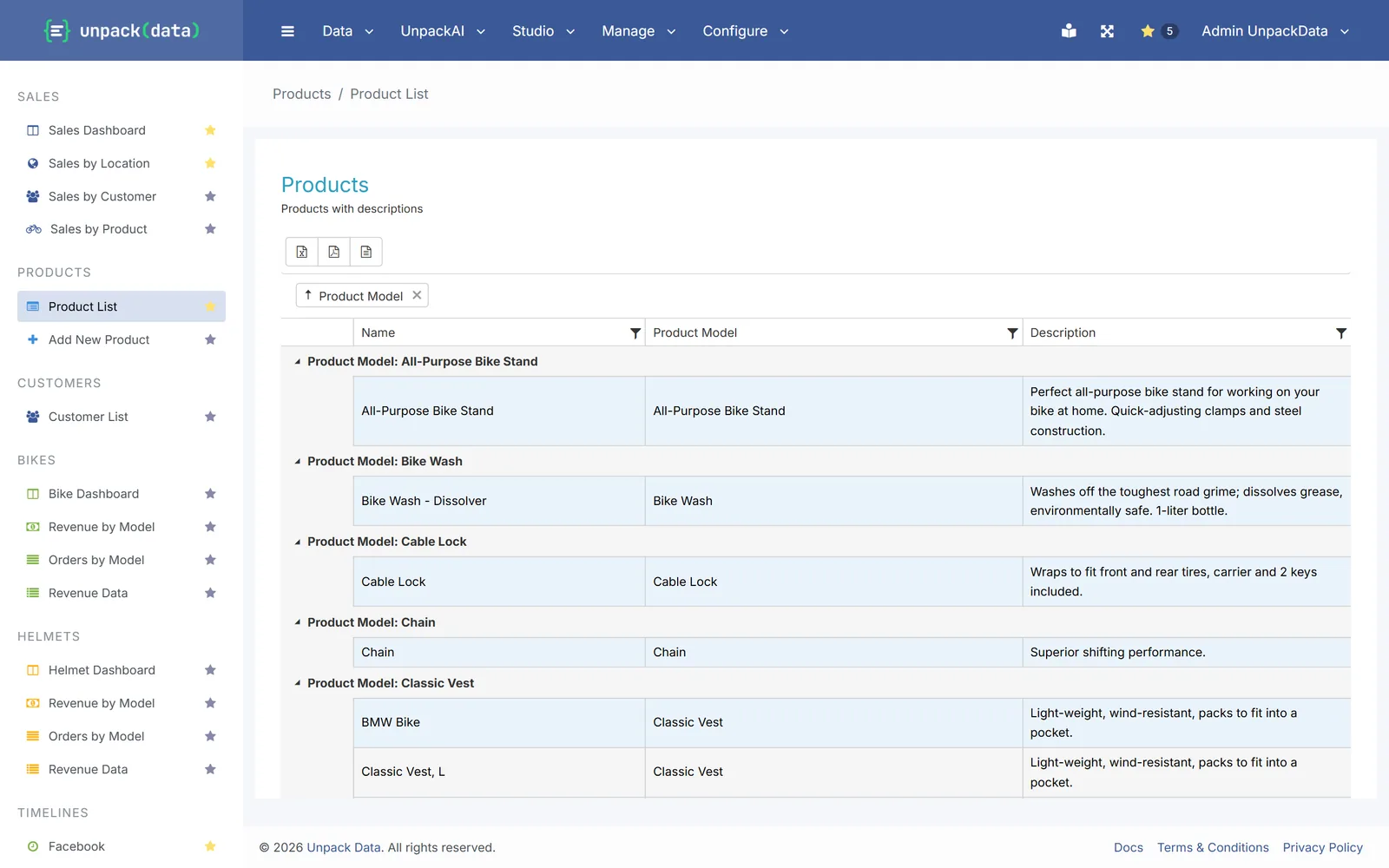Toggle favorite star for Add New Product
This screenshot has width=1389, height=868.
(210, 339)
